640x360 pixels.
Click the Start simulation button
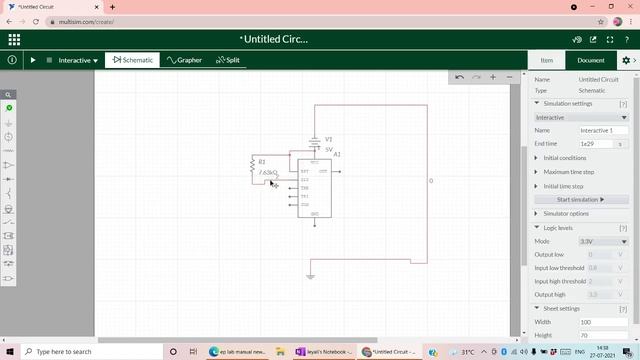[x=581, y=200]
